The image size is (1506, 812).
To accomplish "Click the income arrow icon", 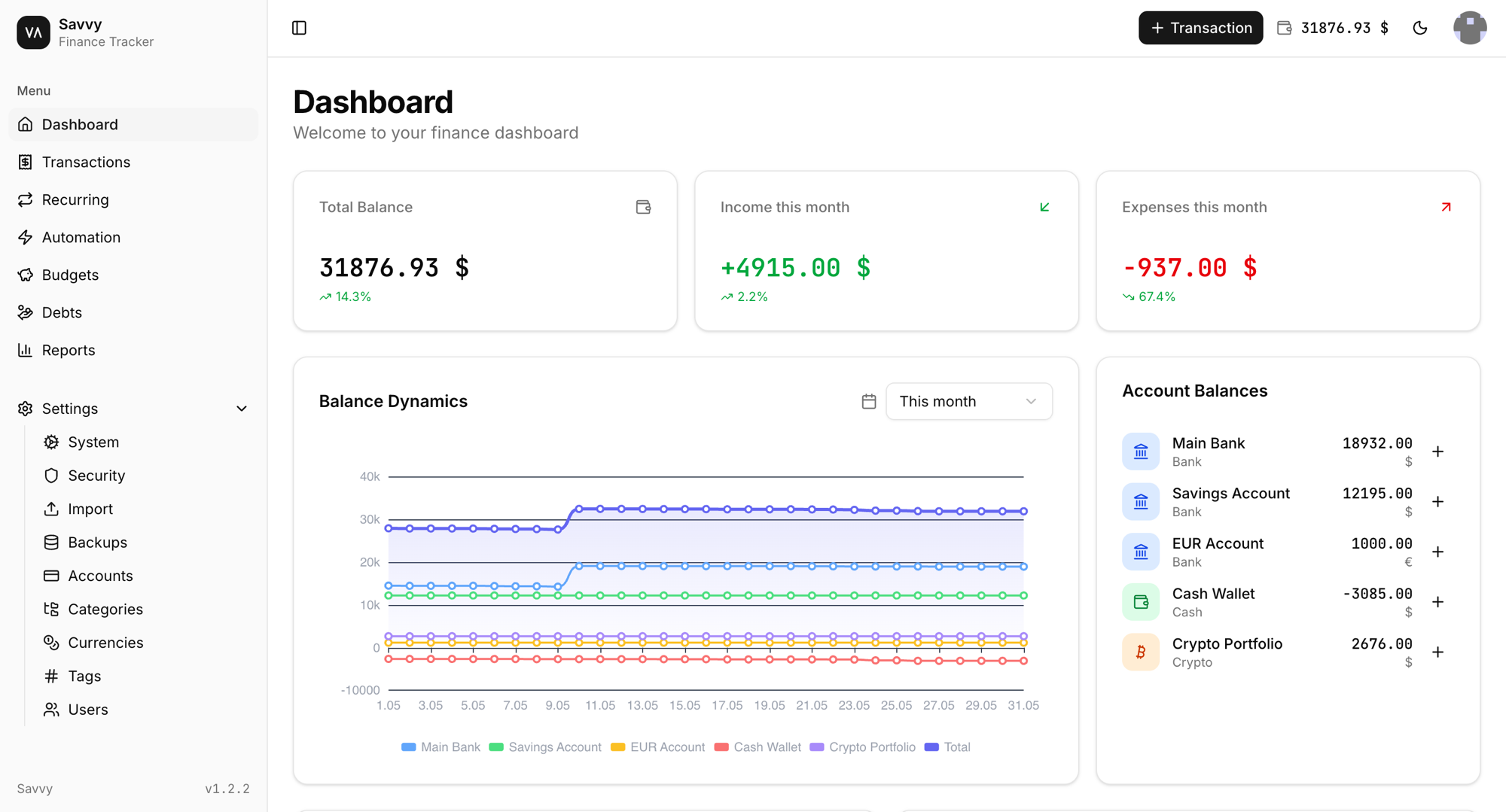I will click(x=1044, y=207).
